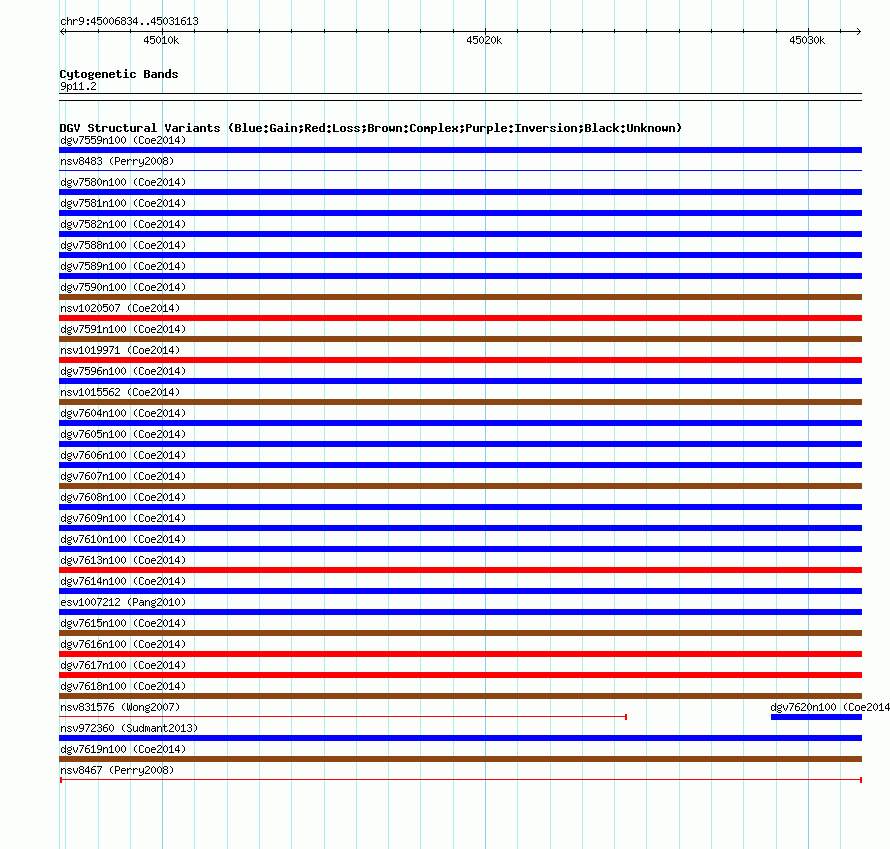Click dgv7614n100 (Coe2014) label
890x849 pixels.
(123, 581)
